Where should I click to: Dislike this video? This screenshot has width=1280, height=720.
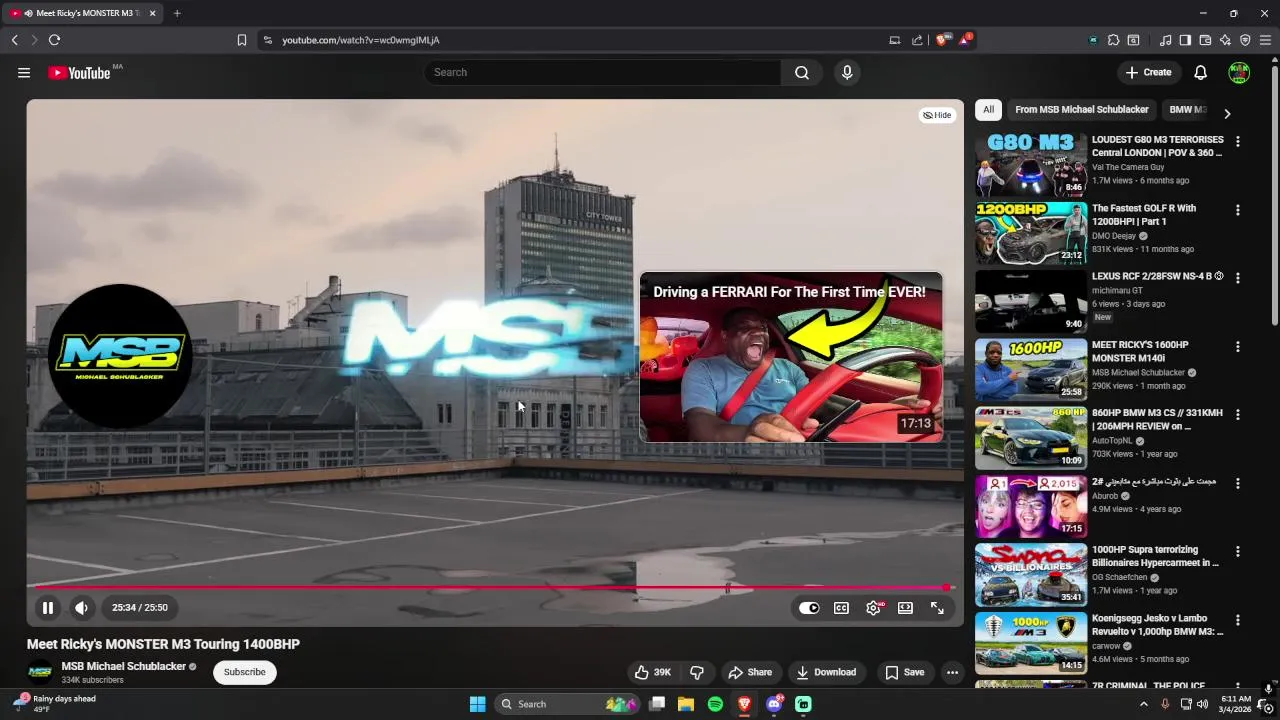(x=697, y=672)
